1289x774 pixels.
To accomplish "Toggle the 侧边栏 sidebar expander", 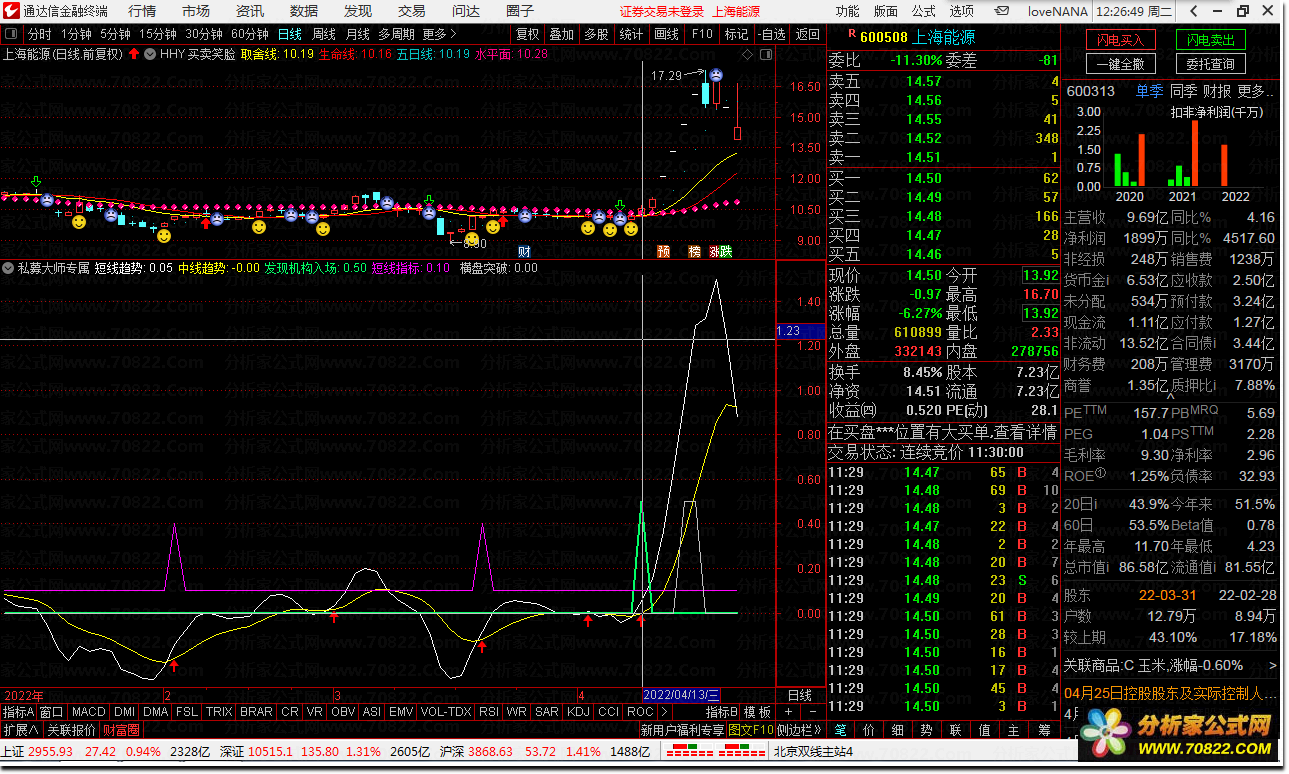I will click(799, 730).
